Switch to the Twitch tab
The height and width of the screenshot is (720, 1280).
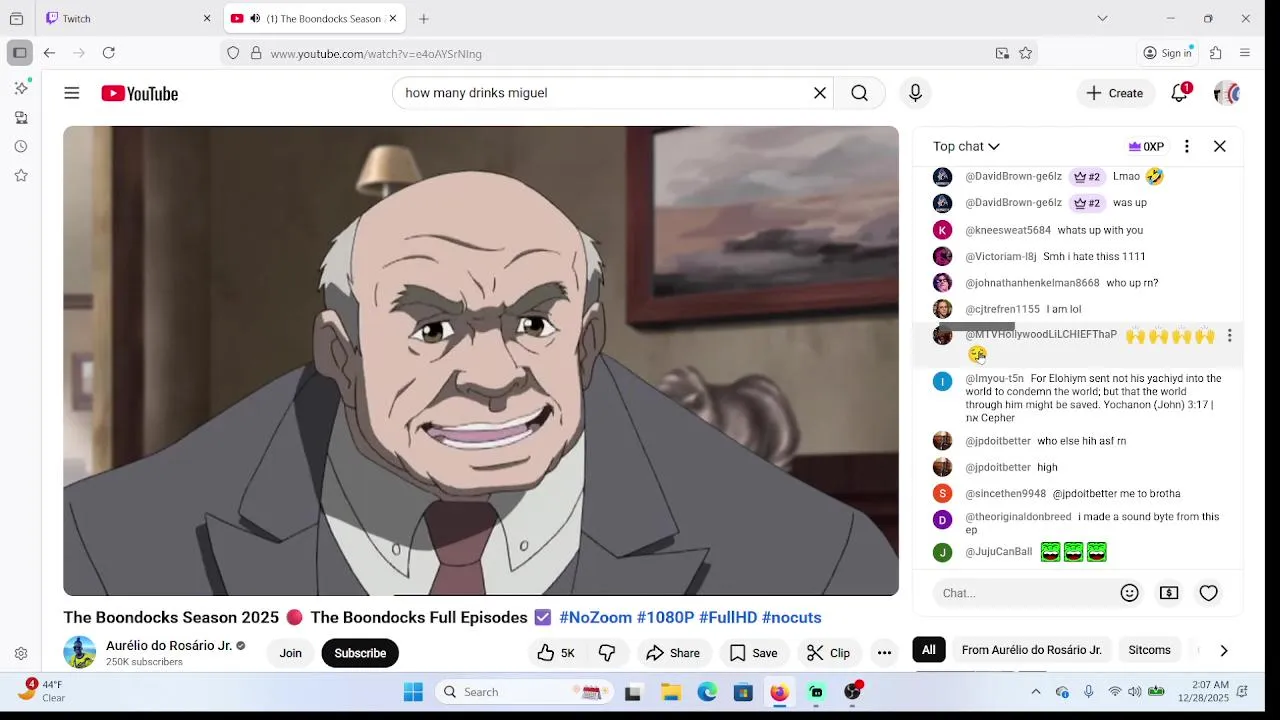point(127,18)
